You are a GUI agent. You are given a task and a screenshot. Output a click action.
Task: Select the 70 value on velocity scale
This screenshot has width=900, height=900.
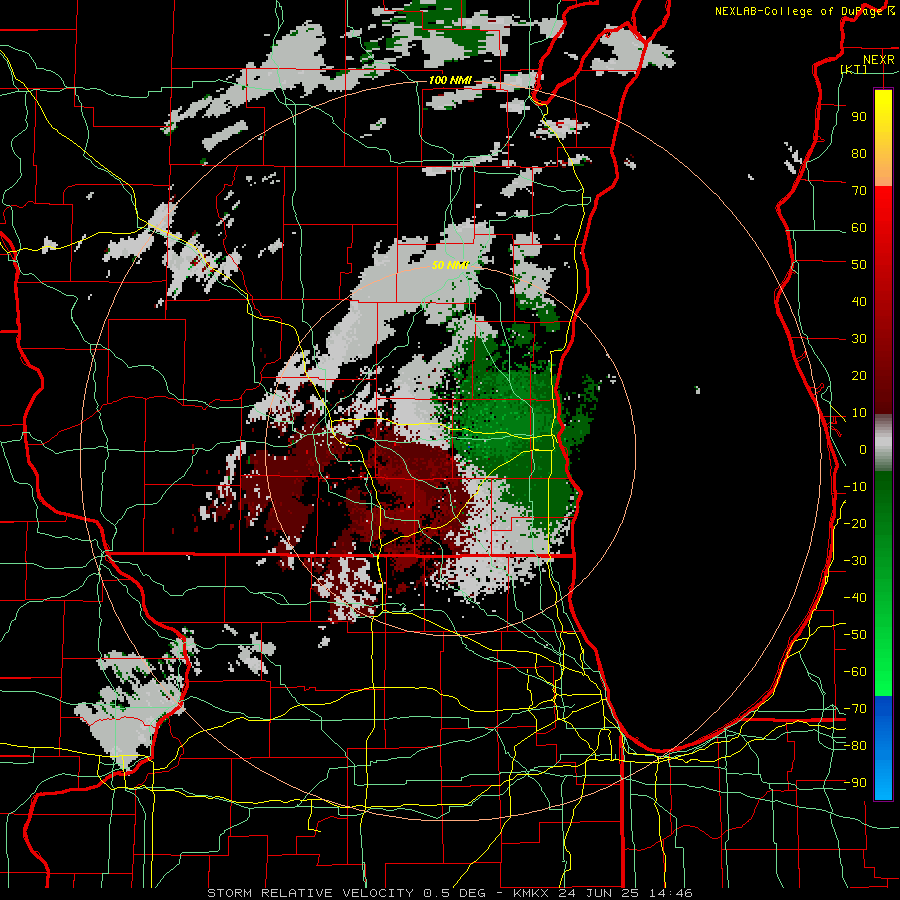coord(859,191)
